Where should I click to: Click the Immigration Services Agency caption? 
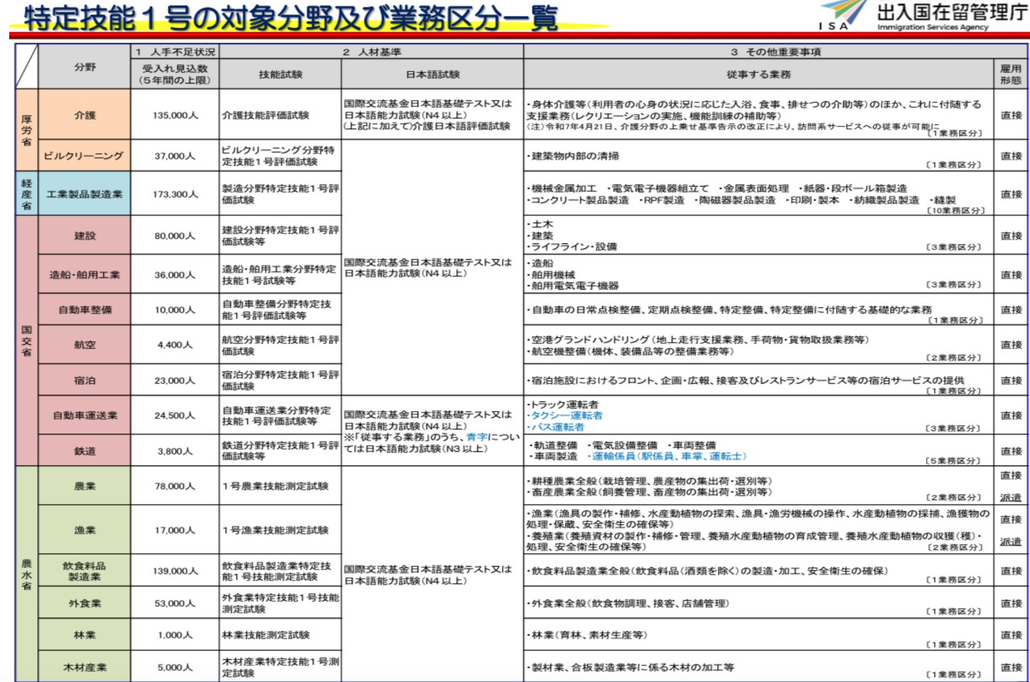tap(933, 28)
